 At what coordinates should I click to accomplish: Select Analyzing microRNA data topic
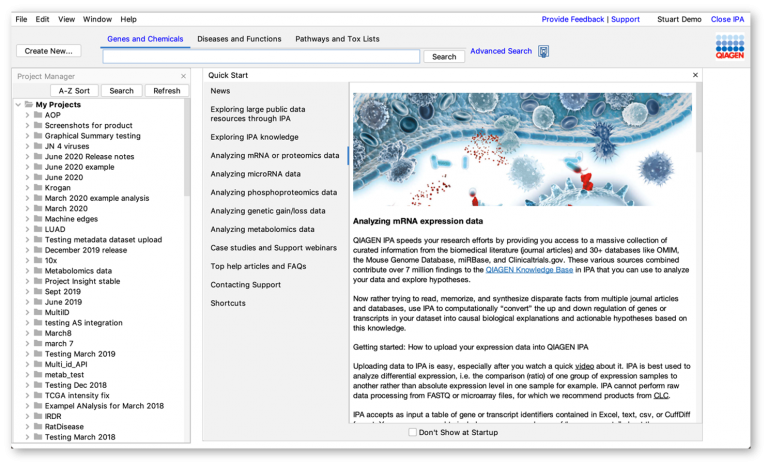(x=256, y=174)
